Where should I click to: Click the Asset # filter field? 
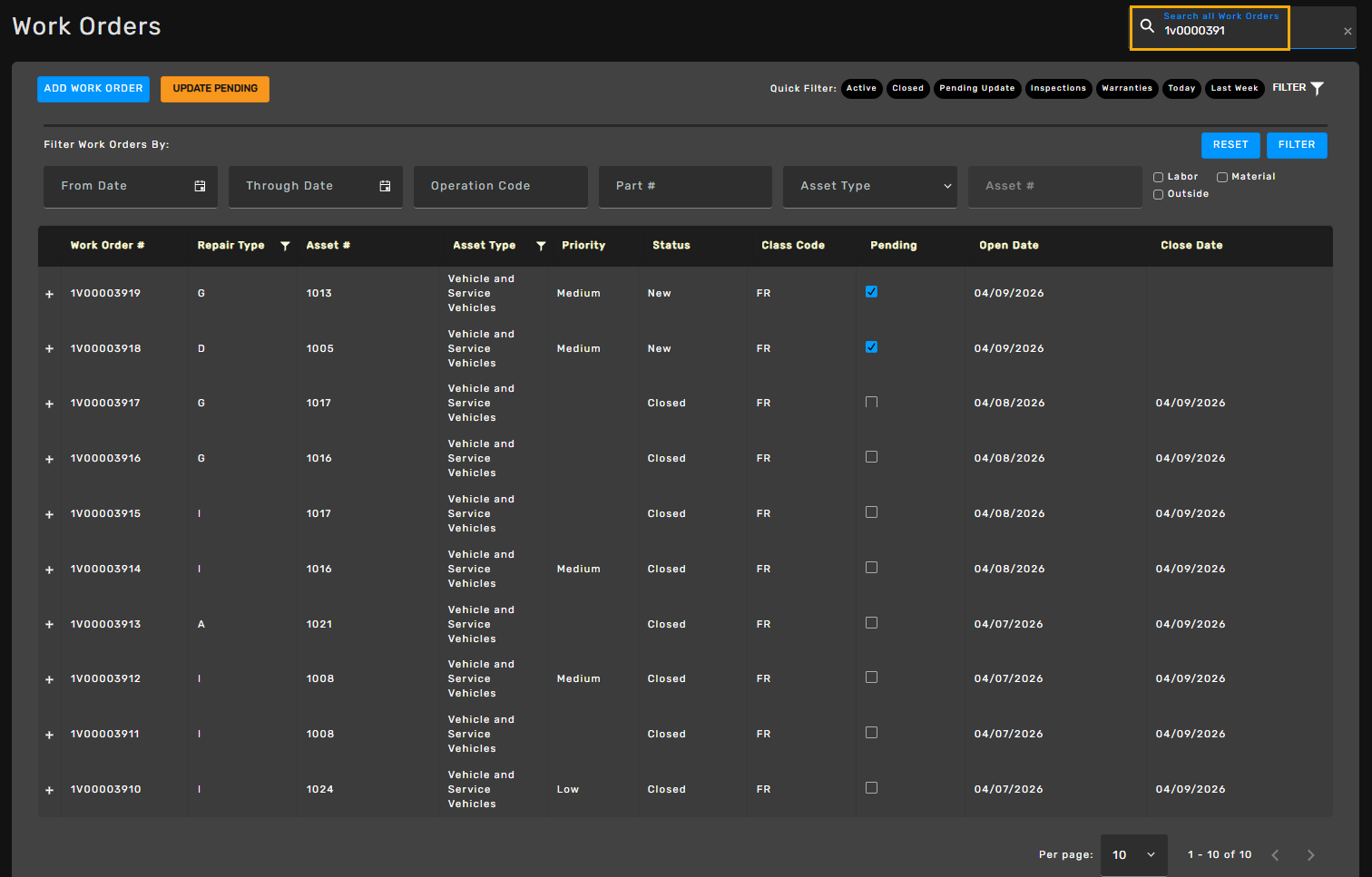point(1055,187)
